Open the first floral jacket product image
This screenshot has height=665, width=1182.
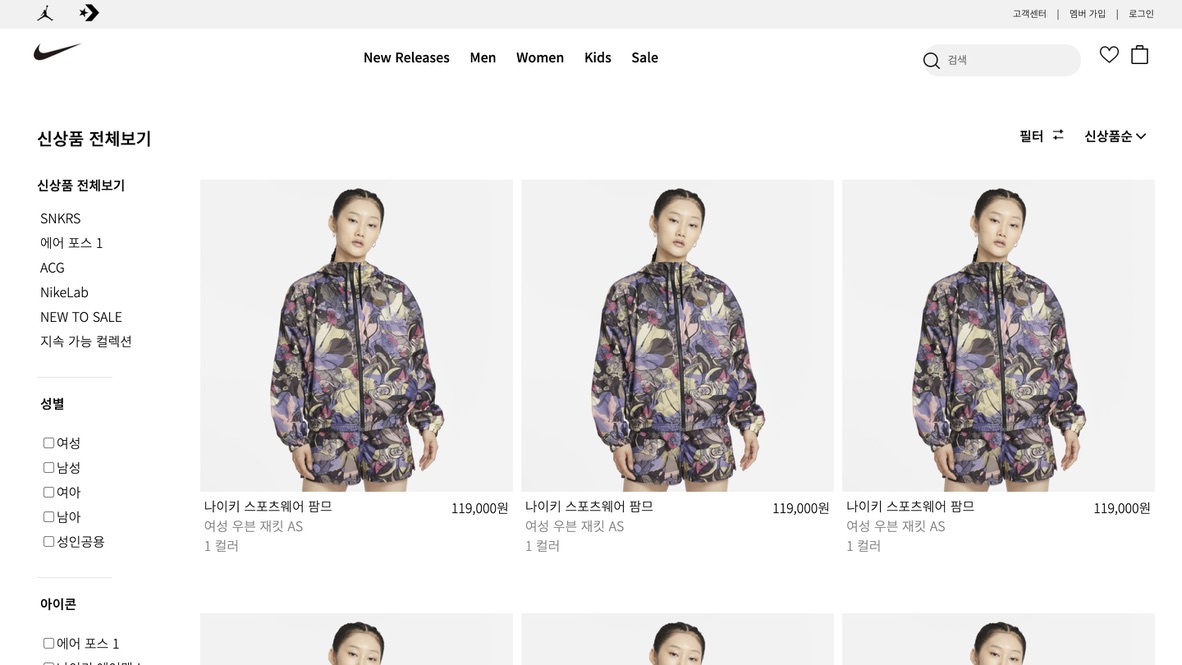[357, 336]
